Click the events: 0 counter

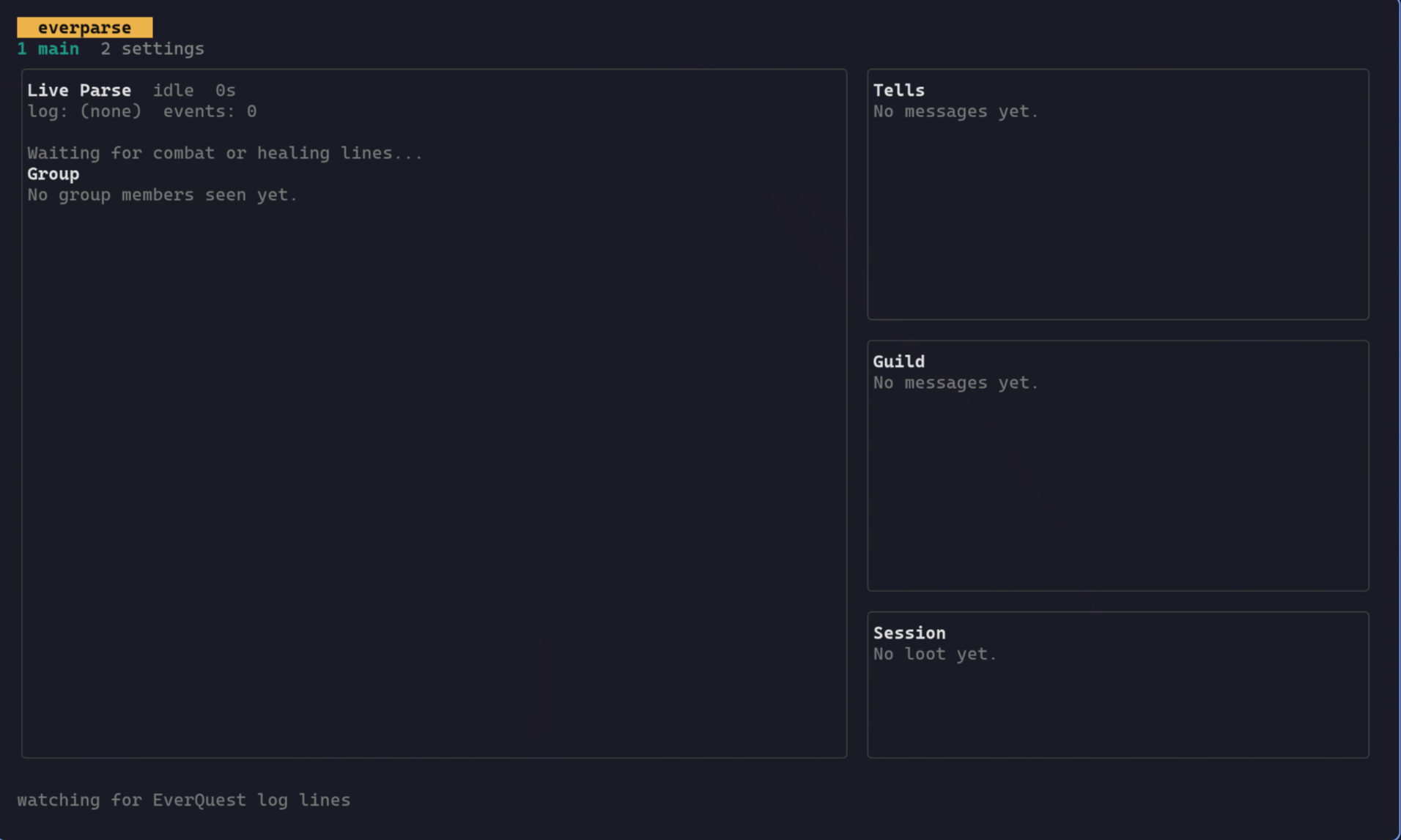point(210,111)
